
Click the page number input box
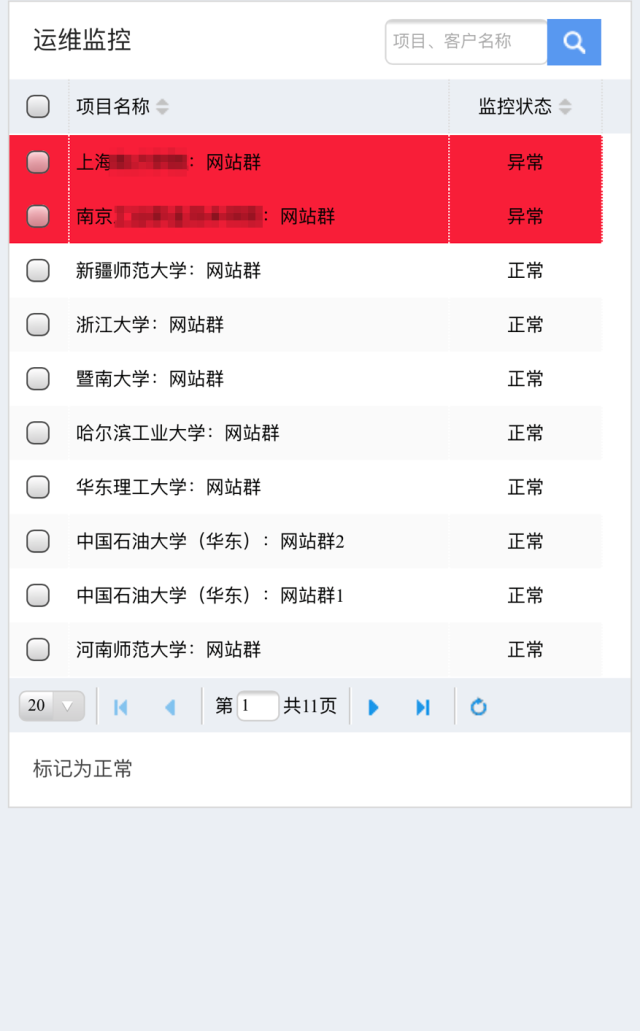[x=258, y=706]
